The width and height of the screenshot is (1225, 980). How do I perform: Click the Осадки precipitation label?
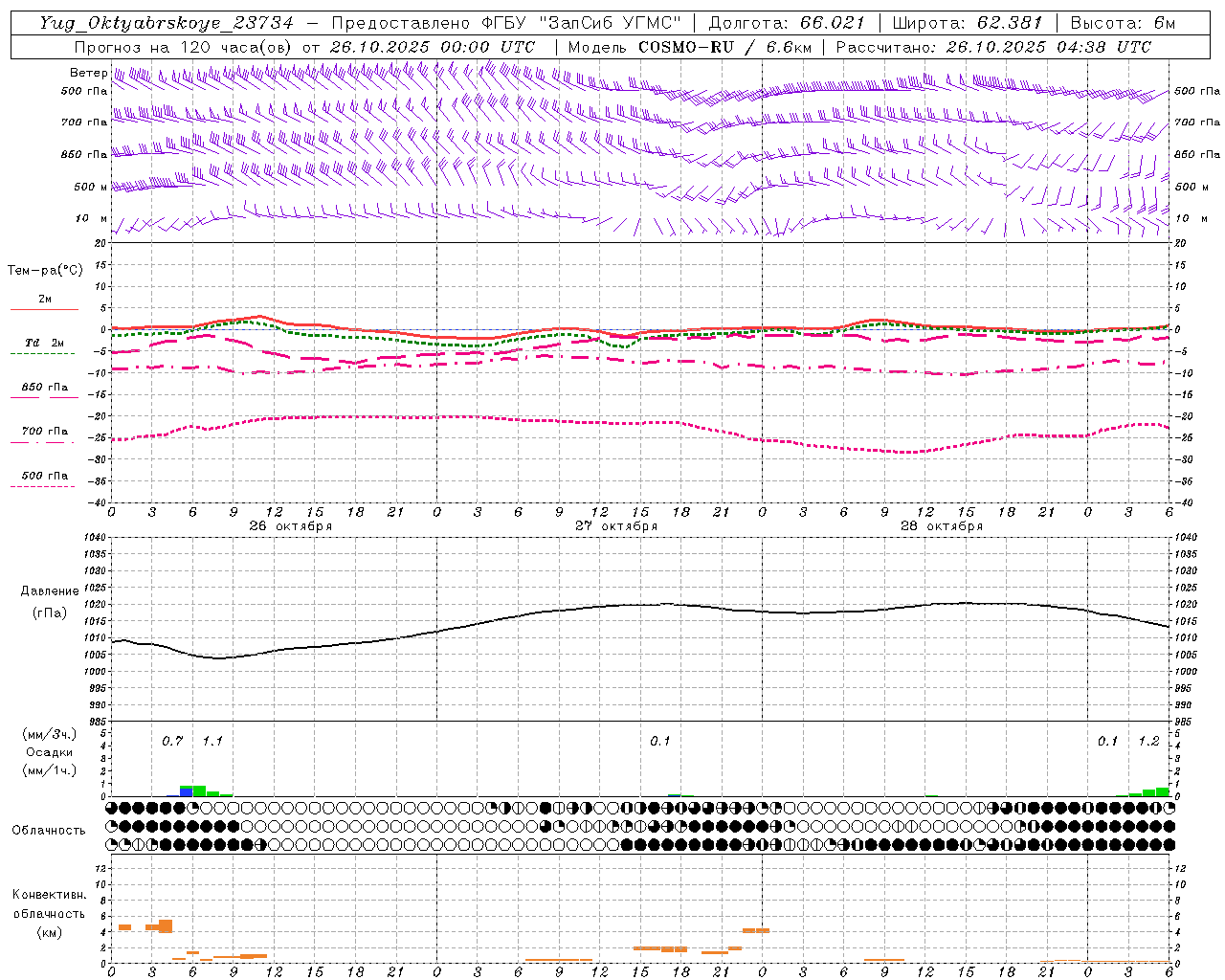50,752
